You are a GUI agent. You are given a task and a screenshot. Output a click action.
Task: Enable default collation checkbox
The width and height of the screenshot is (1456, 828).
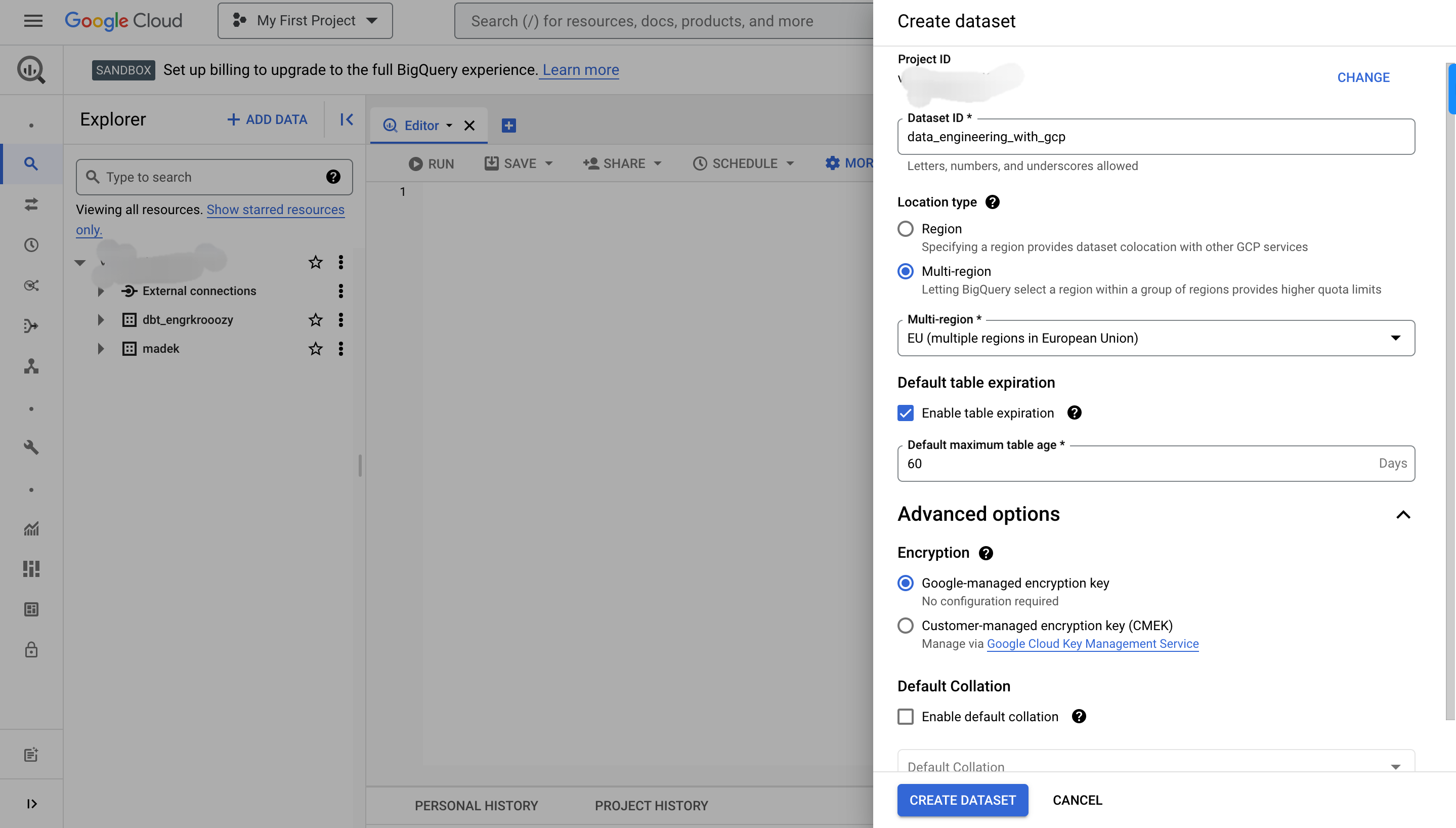[x=905, y=717]
